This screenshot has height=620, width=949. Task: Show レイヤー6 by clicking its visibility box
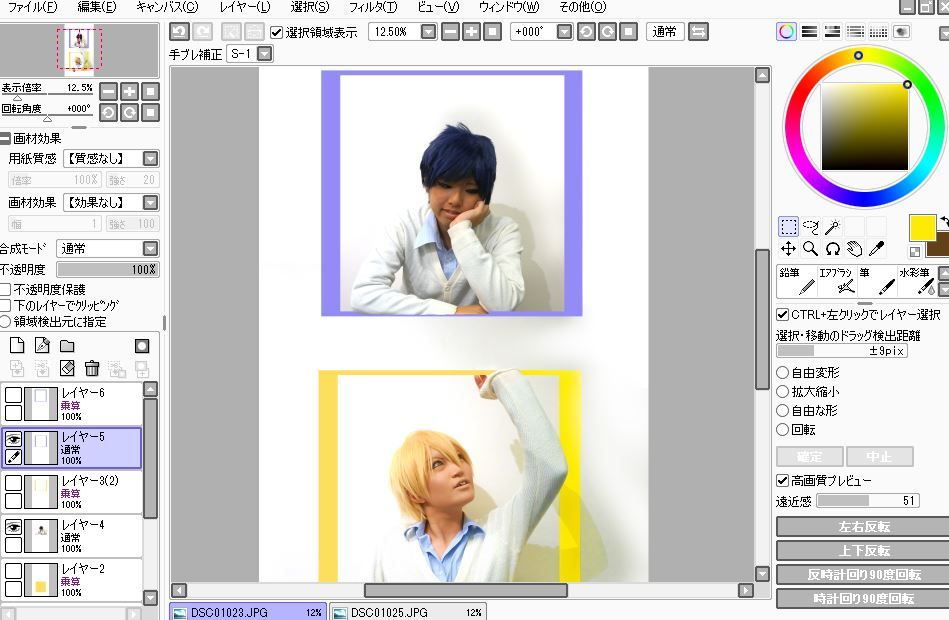13,395
